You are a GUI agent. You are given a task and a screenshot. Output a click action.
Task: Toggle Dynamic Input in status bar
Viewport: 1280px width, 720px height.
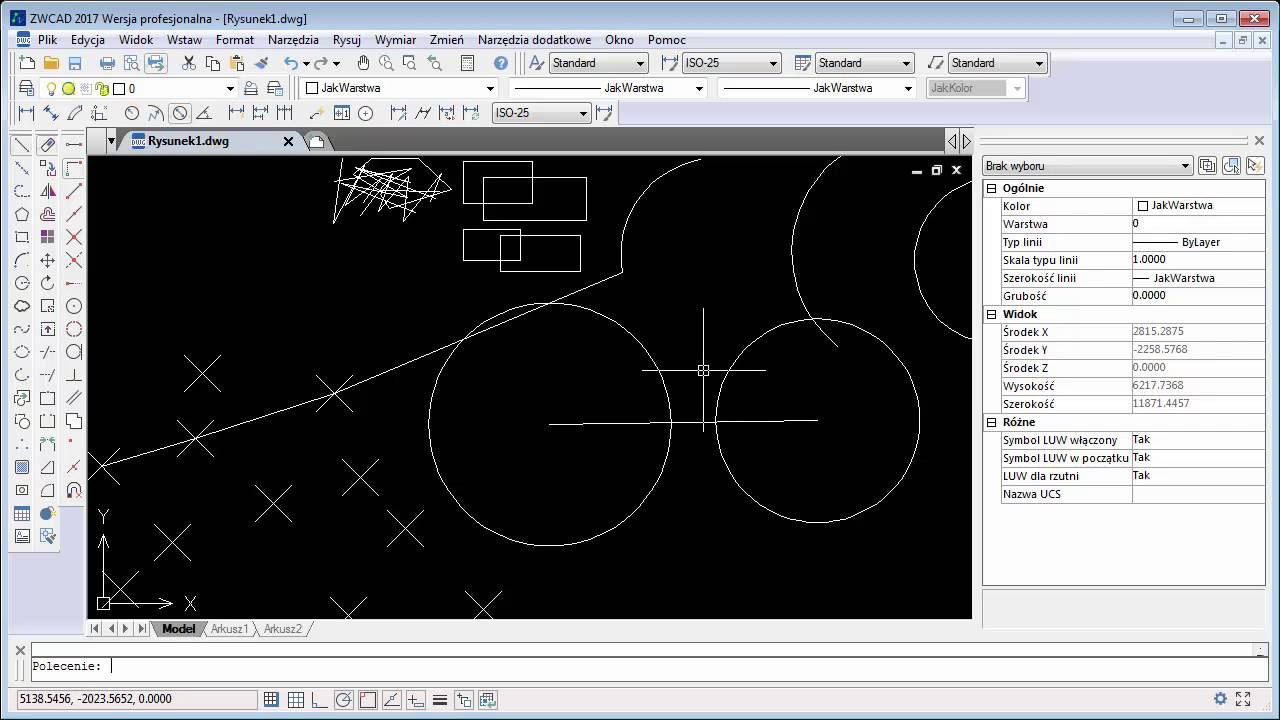click(416, 699)
